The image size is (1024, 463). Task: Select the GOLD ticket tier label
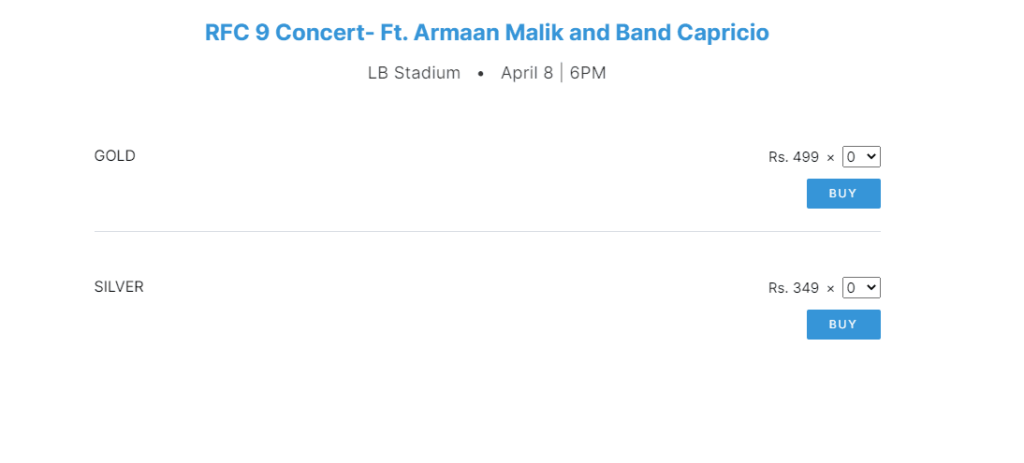[115, 156]
